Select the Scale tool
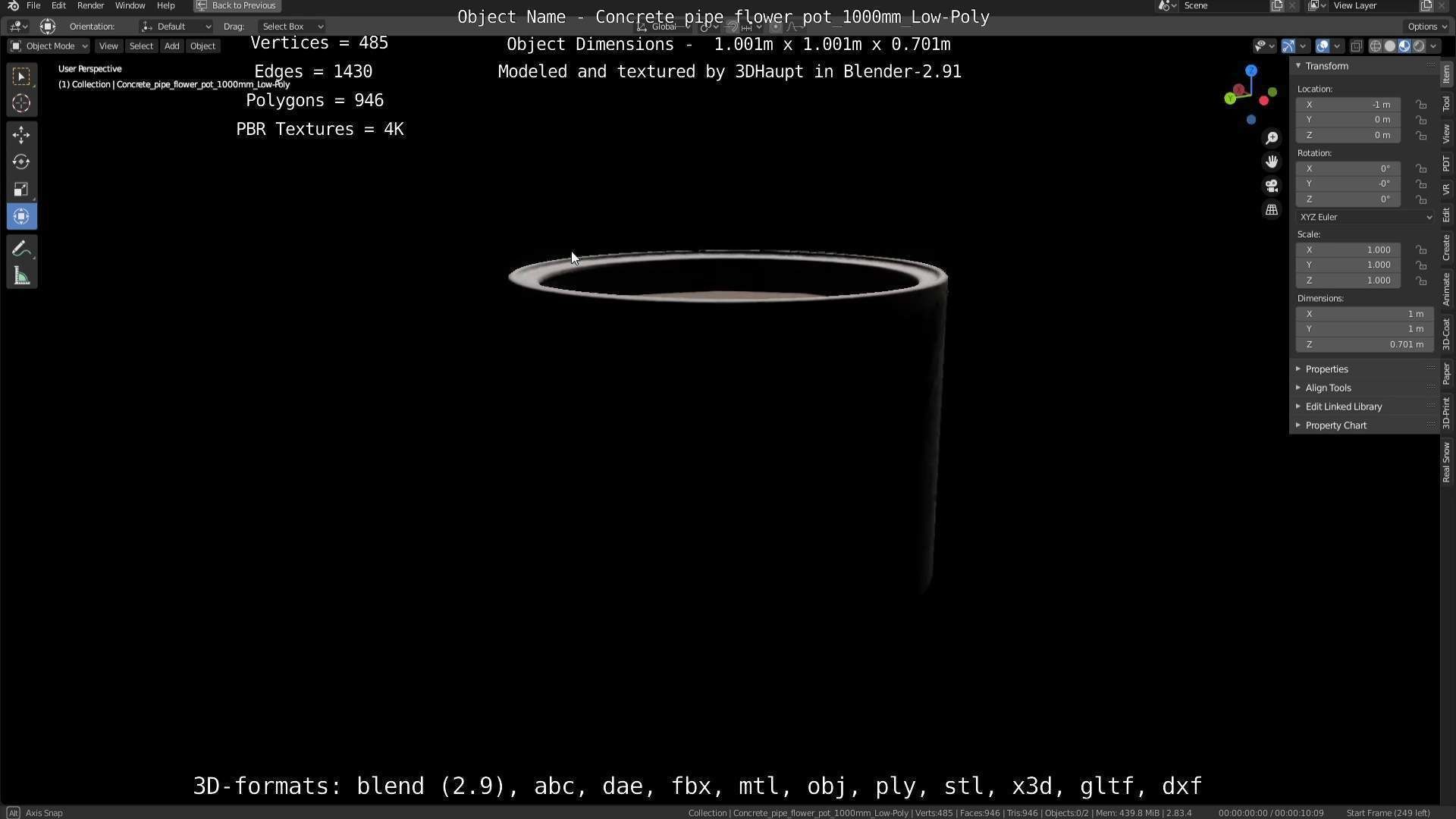 [x=21, y=190]
